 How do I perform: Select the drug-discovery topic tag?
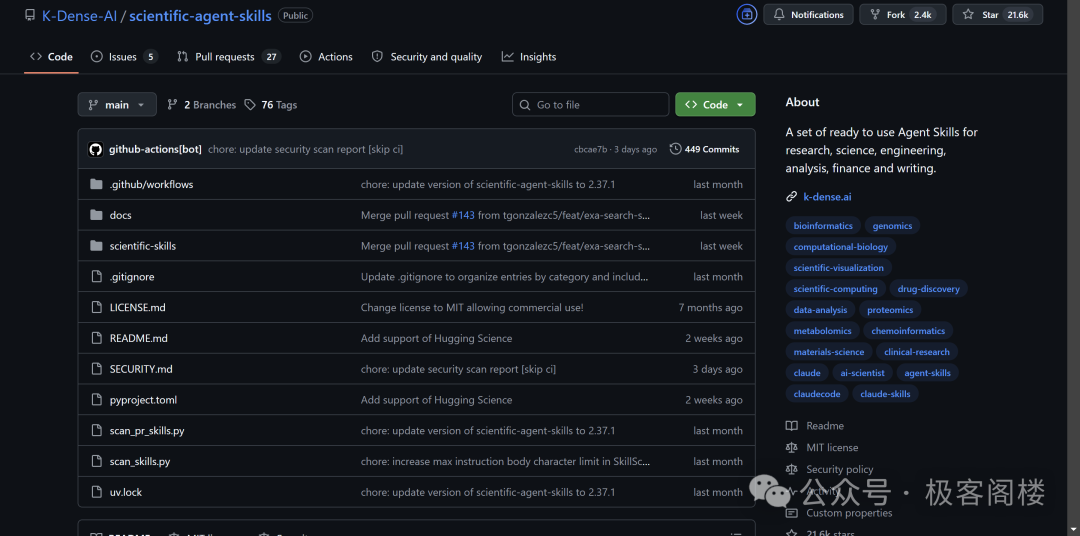tap(928, 289)
